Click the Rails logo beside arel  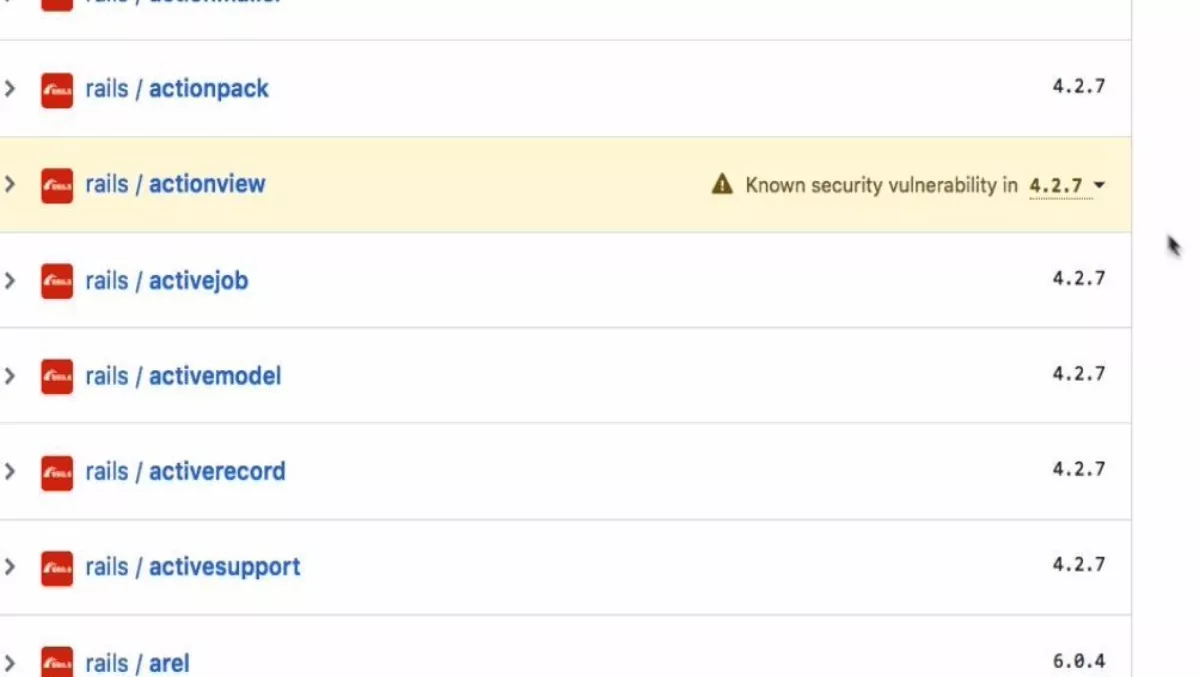(57, 662)
